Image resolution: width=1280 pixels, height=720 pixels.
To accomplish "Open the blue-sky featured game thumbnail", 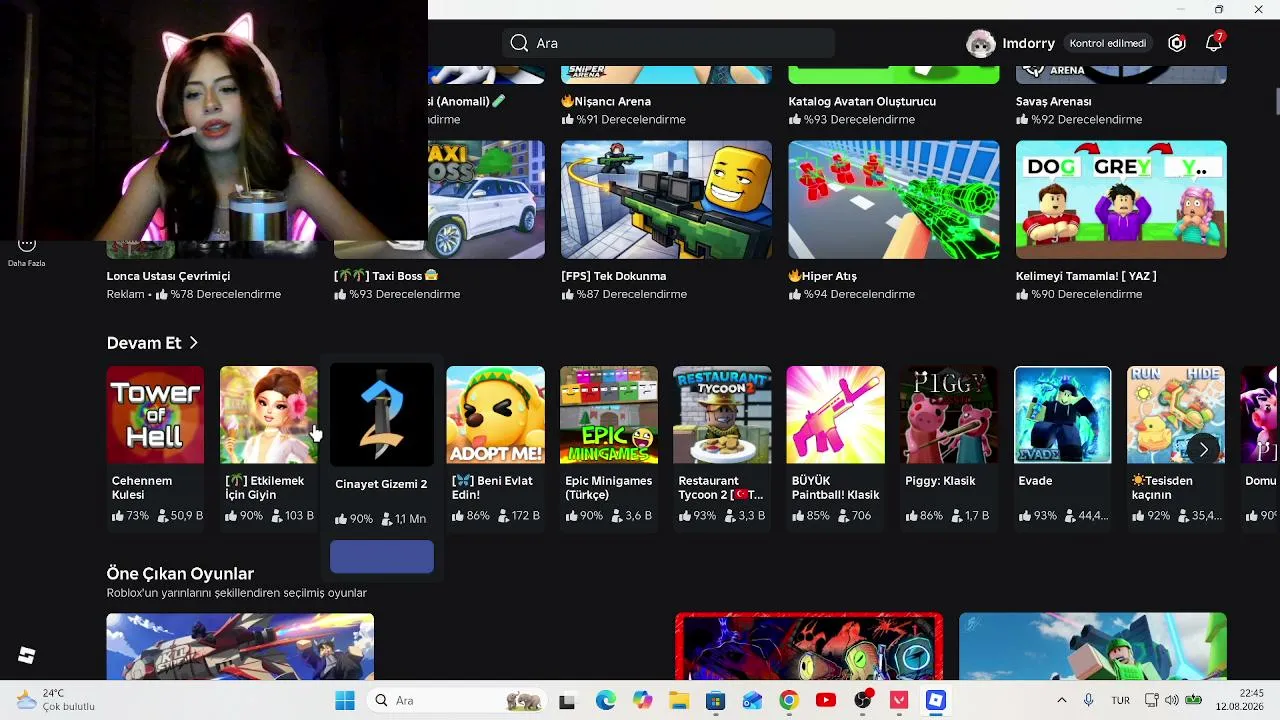I will tap(1093, 647).
